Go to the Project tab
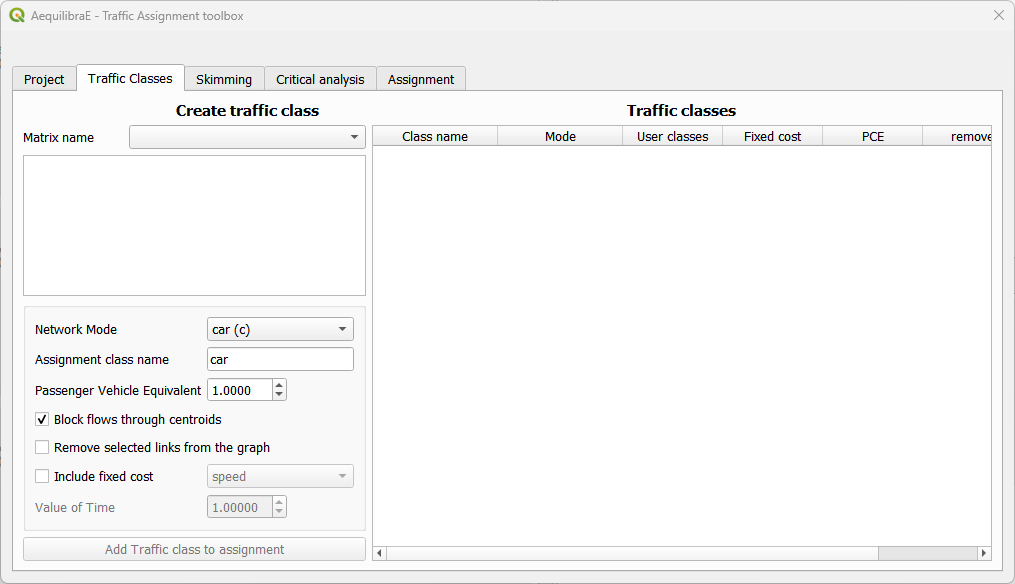The image size is (1015, 584). 43,78
